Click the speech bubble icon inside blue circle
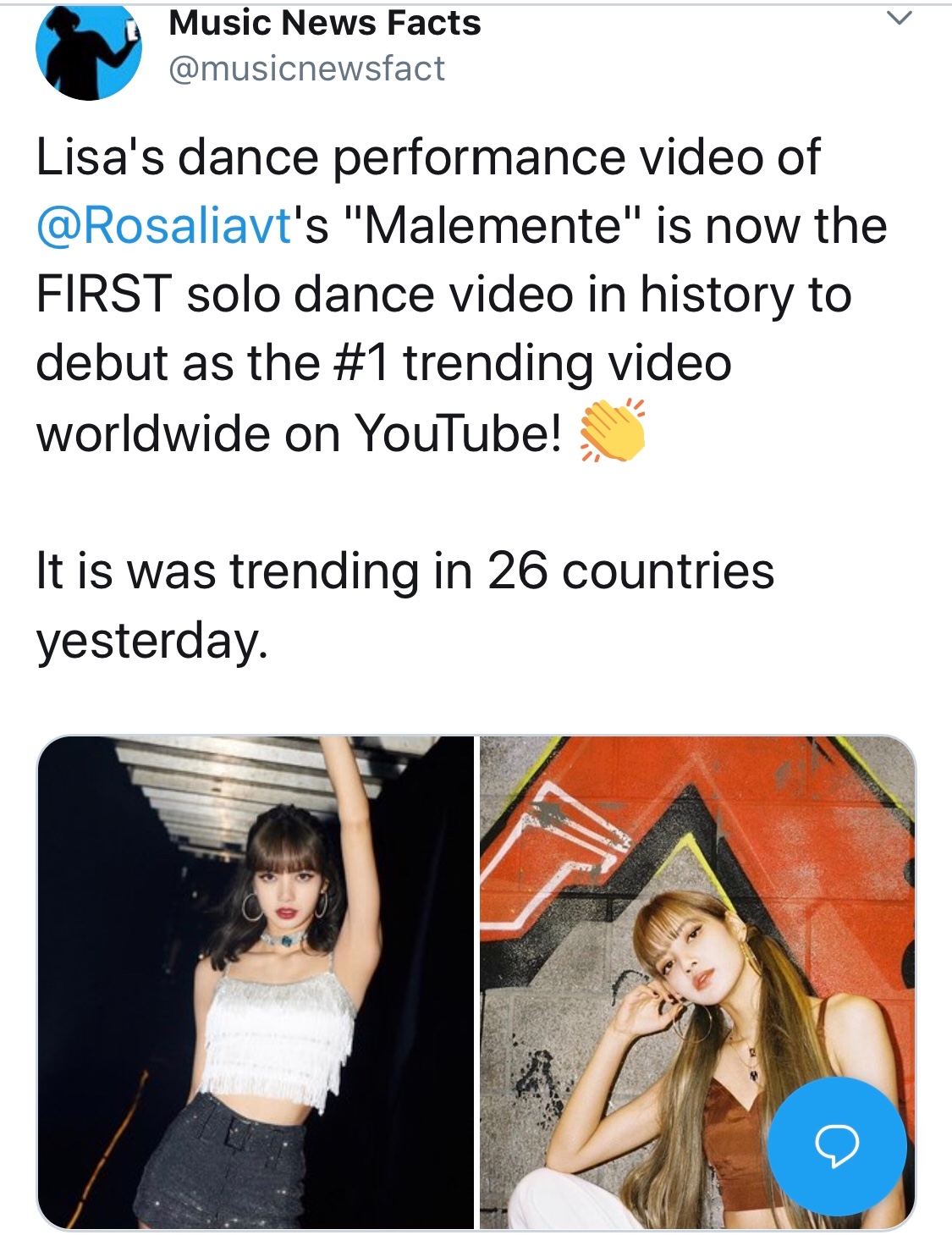This screenshot has width=952, height=1235. tap(837, 1144)
